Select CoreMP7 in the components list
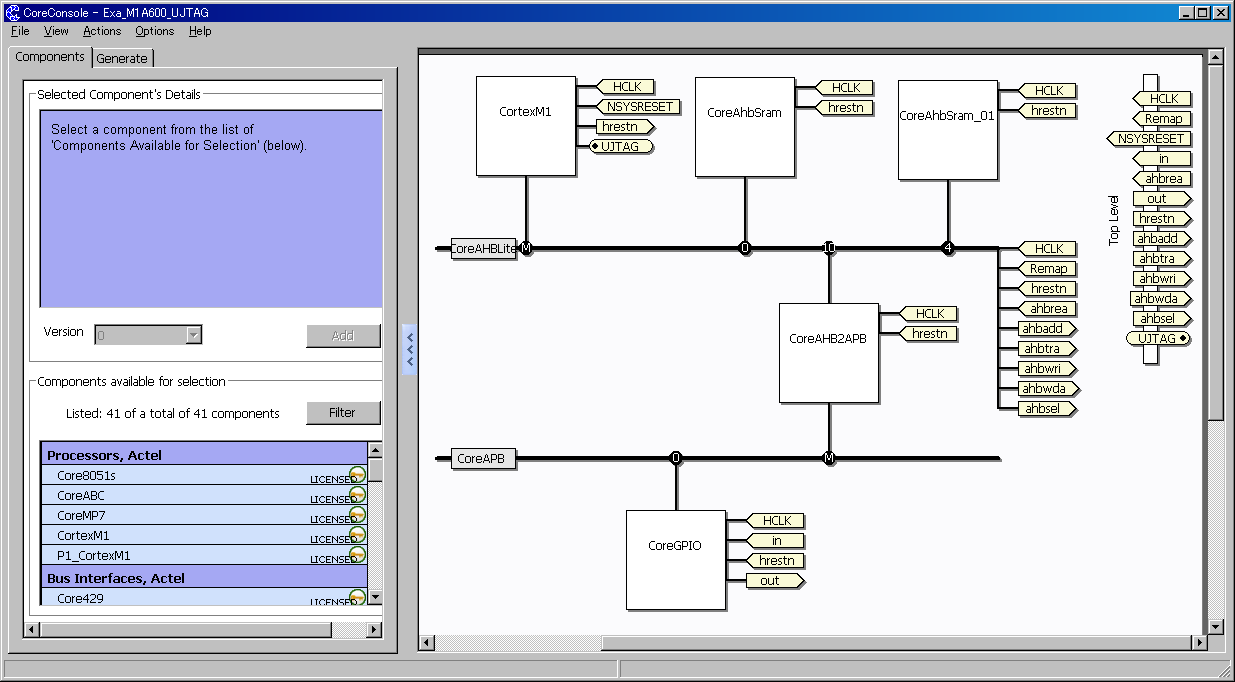 tap(81, 515)
